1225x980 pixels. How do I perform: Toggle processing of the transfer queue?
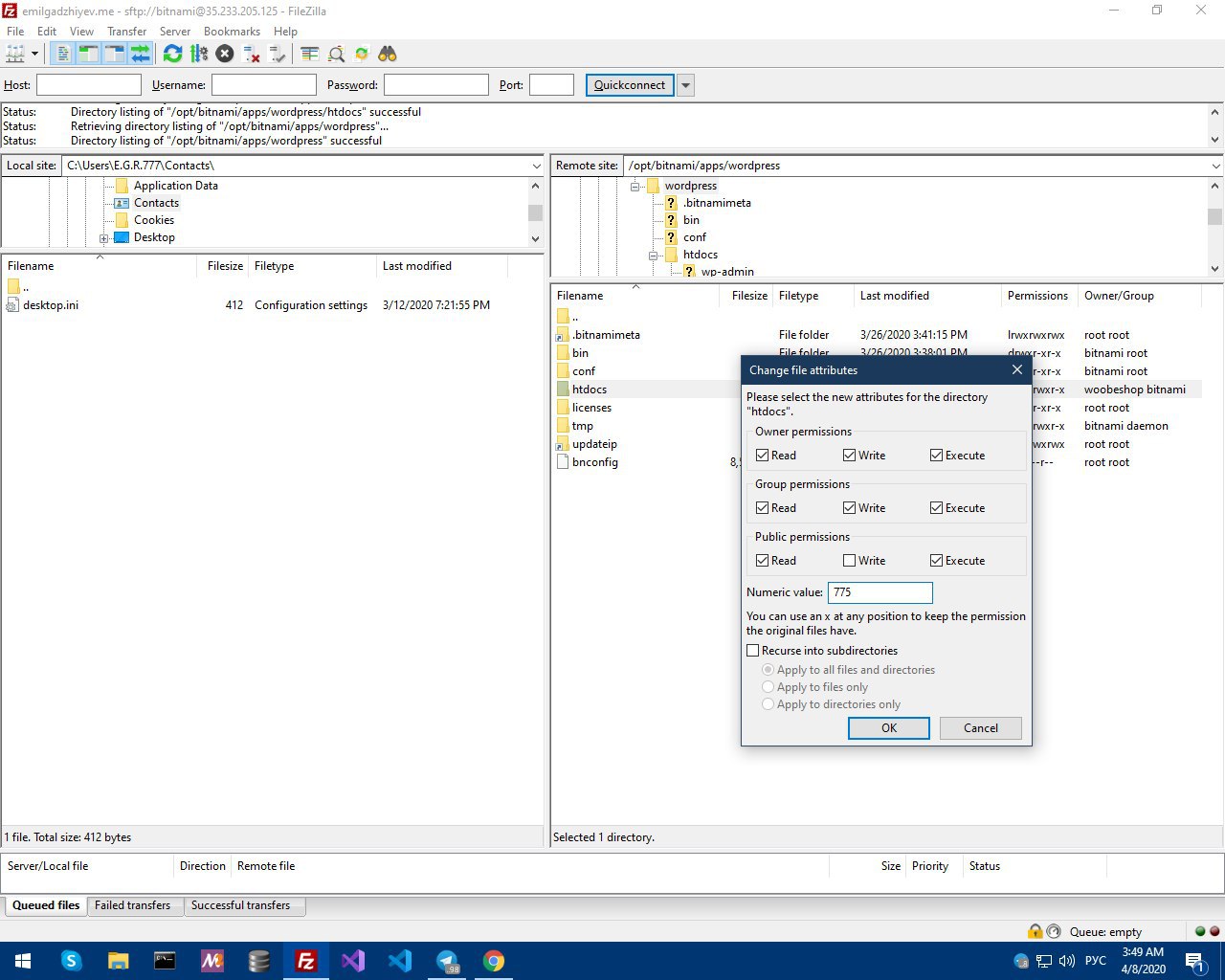199,54
